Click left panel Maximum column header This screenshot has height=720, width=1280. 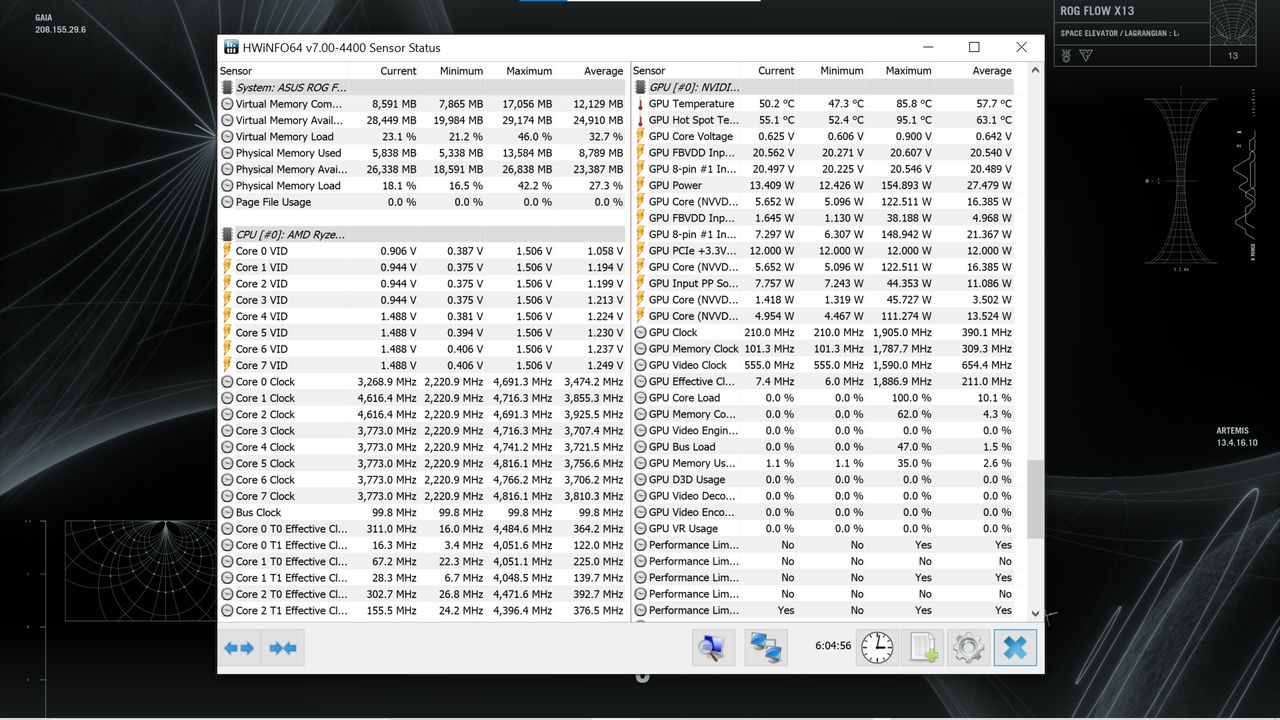pyautogui.click(x=529, y=71)
